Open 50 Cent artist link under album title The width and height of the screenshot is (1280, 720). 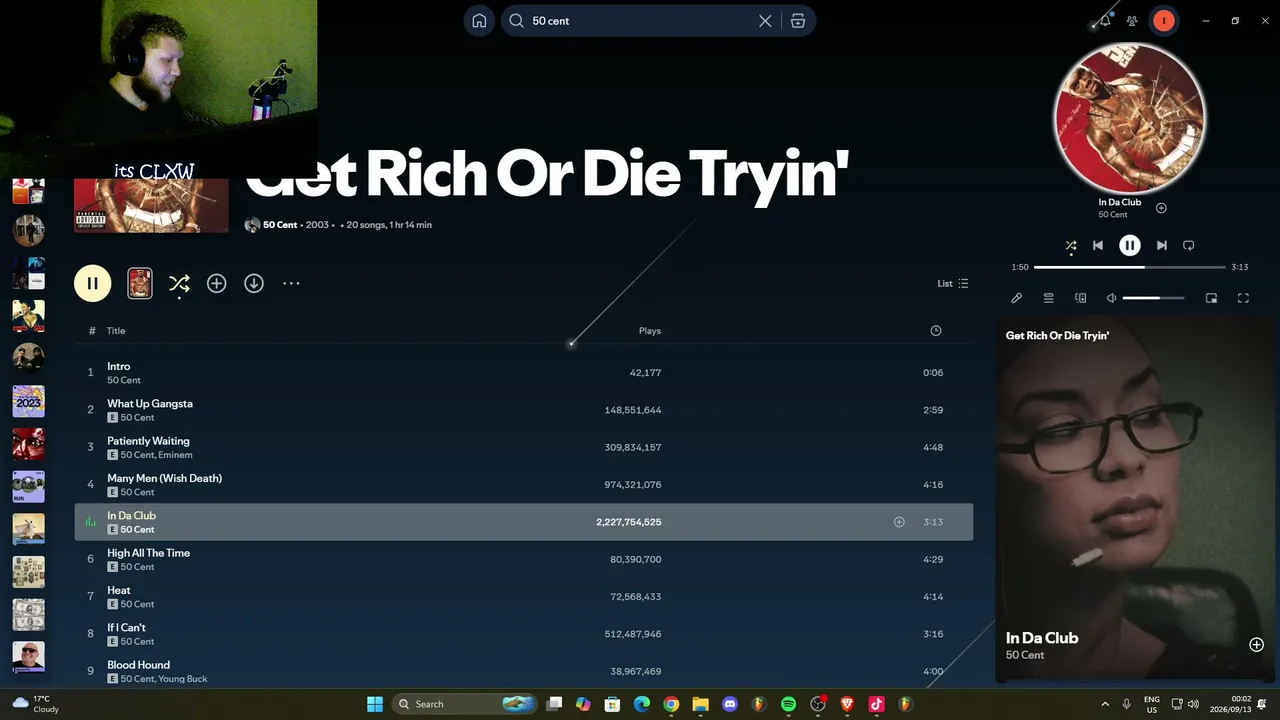tap(280, 225)
